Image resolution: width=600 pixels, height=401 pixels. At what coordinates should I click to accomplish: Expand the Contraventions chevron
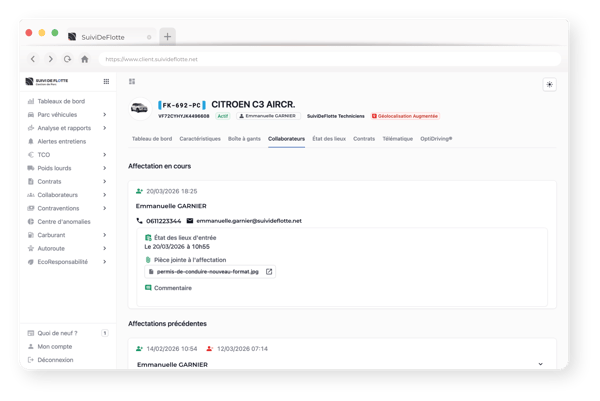click(104, 209)
